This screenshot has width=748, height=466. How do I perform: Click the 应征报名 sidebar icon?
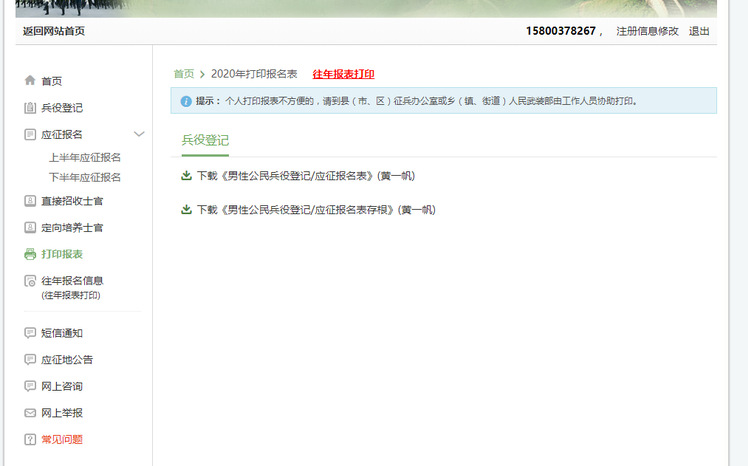pos(30,134)
